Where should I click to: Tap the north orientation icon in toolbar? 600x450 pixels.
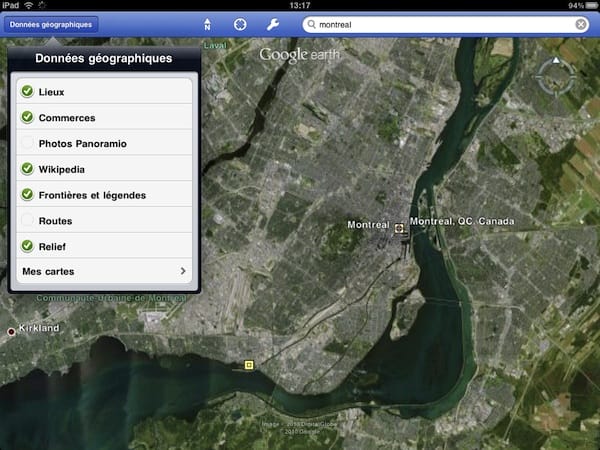[207, 23]
